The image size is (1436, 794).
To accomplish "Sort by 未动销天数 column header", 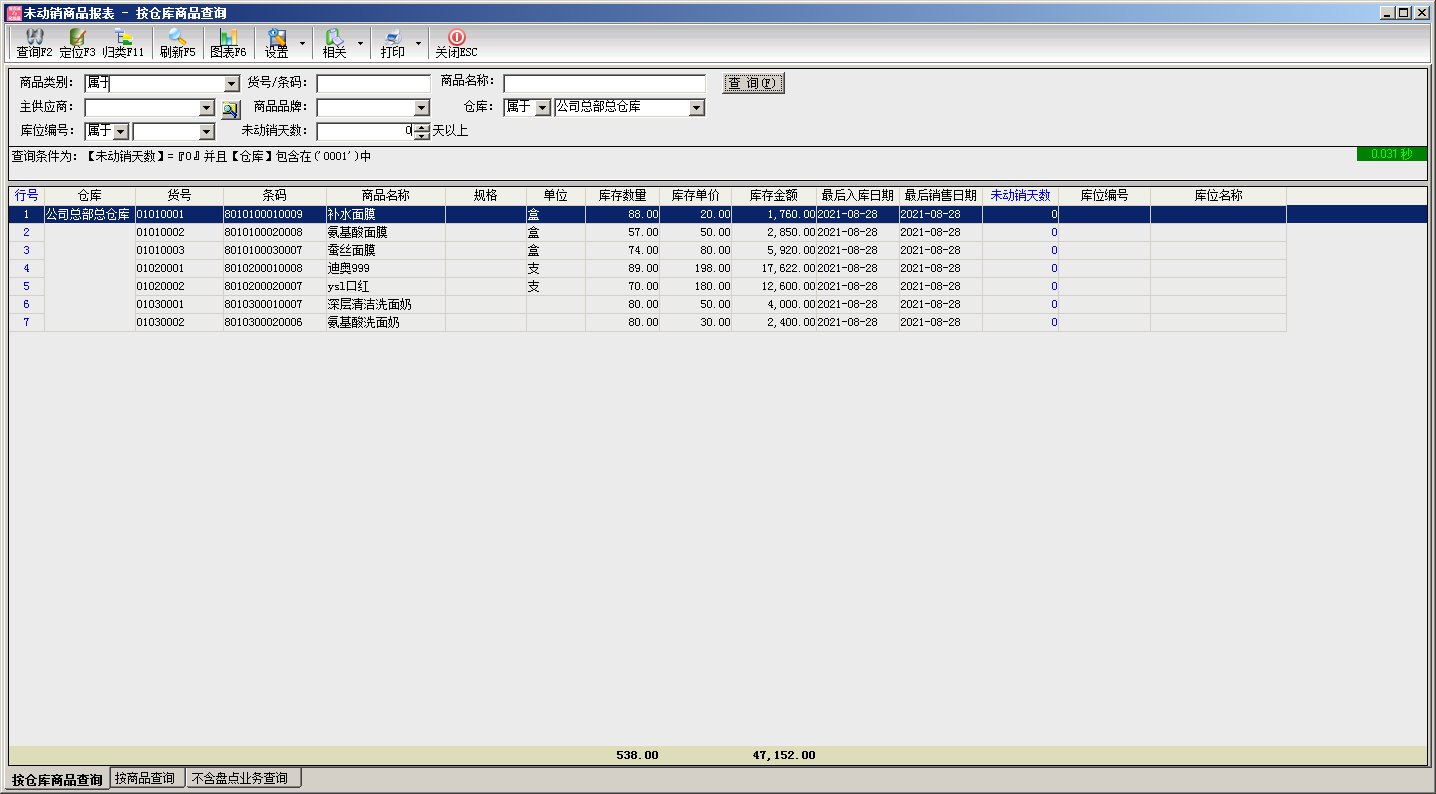I will [x=1020, y=196].
